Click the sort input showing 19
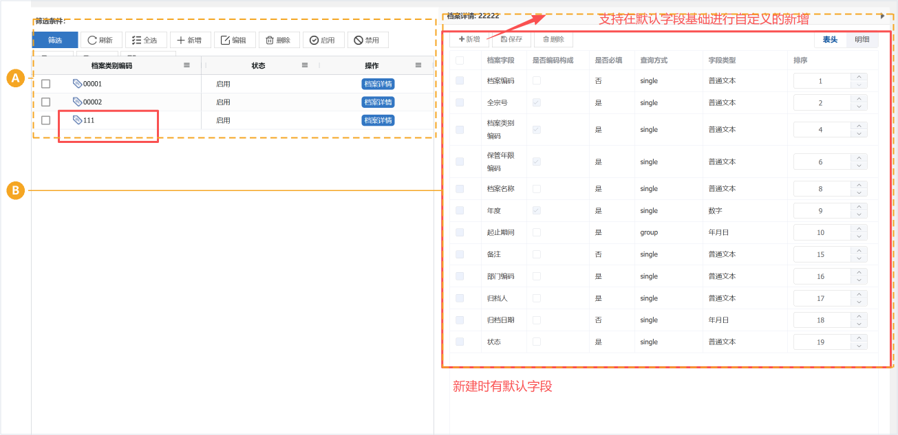Viewport: 898px width, 435px height. point(821,342)
